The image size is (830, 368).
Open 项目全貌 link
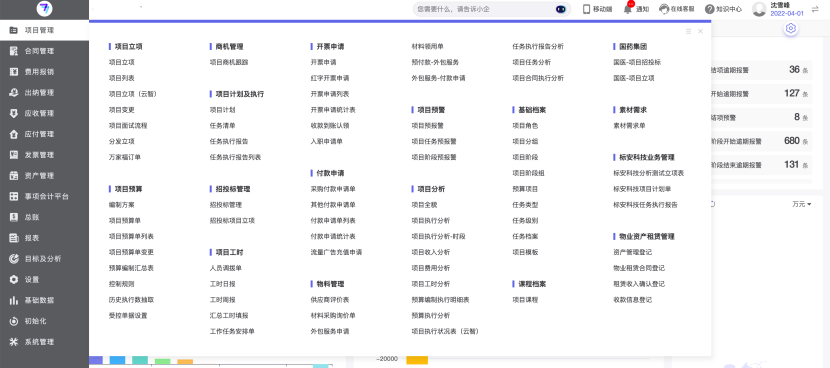point(424,204)
